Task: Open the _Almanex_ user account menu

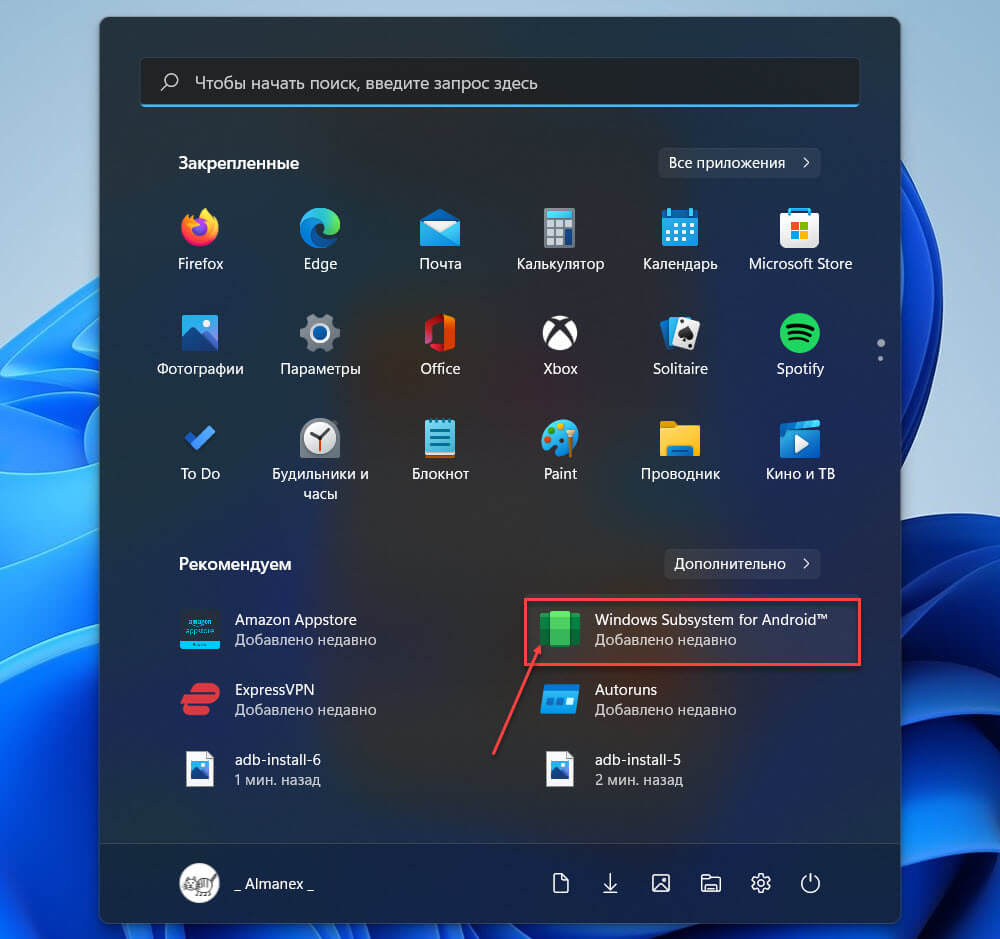Action: [247, 884]
